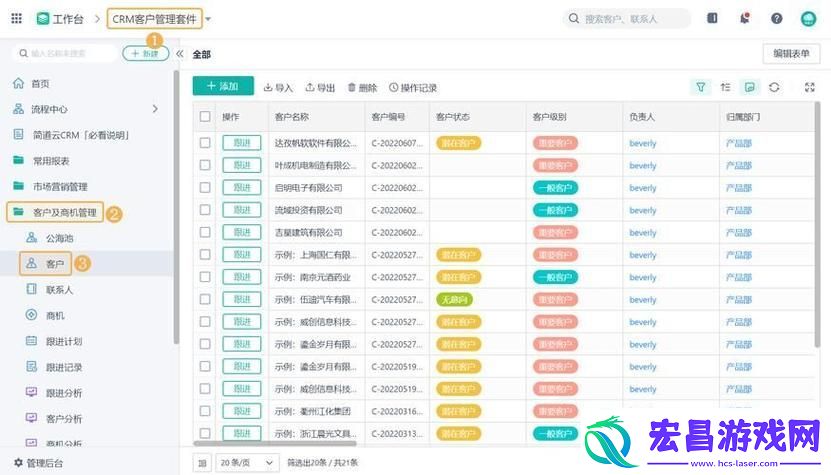
Task: Open beverly link in 流域投资有限公司 row
Action: tap(642, 210)
